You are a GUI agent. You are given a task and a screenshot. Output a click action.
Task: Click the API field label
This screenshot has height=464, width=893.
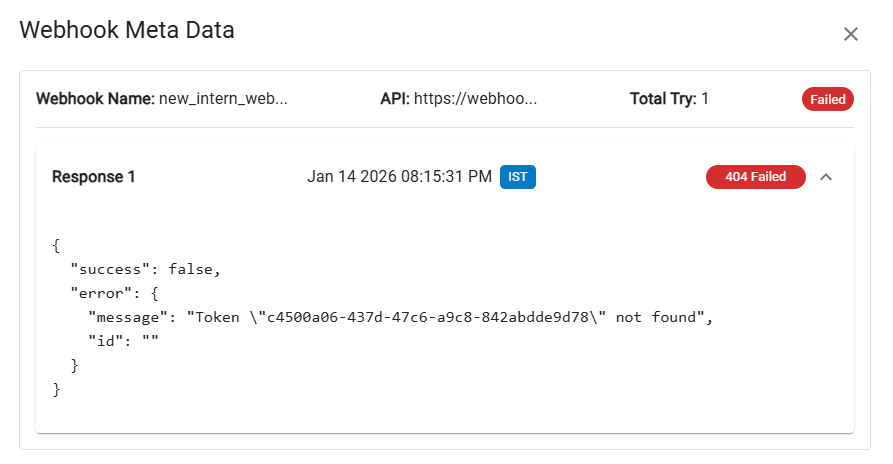point(395,99)
